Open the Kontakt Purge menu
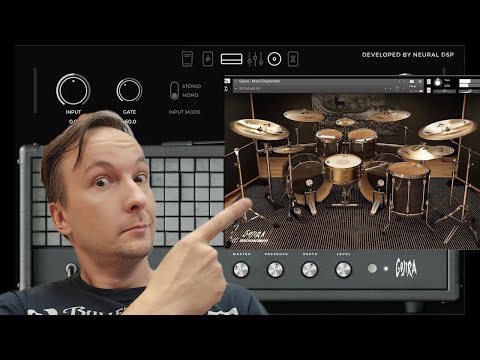The height and width of the screenshot is (360, 480). (x=412, y=86)
